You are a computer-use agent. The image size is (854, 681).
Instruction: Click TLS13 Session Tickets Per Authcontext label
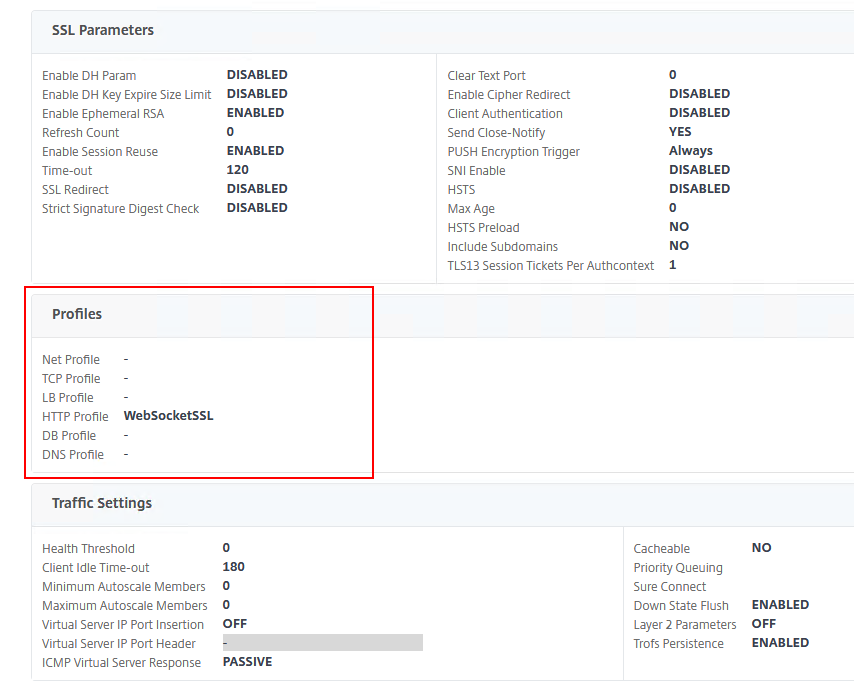(x=551, y=266)
